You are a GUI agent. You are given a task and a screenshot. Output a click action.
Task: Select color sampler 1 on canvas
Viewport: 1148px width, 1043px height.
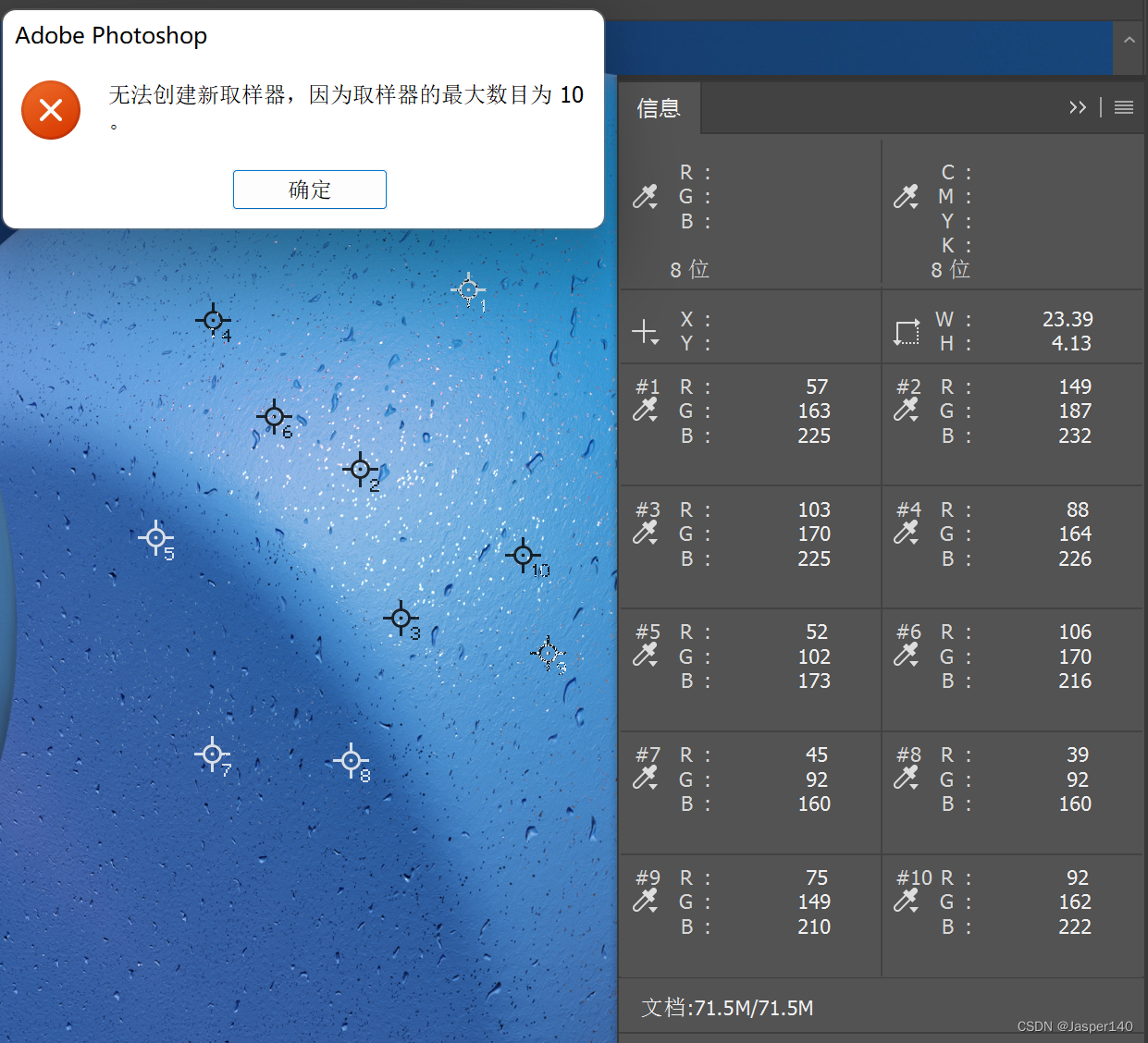coord(468,290)
